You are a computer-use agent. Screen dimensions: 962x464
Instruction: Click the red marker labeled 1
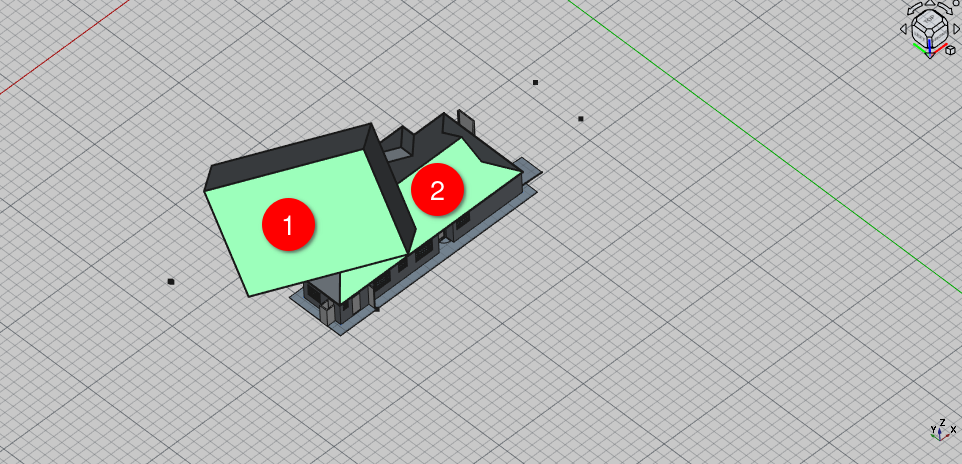click(x=288, y=225)
